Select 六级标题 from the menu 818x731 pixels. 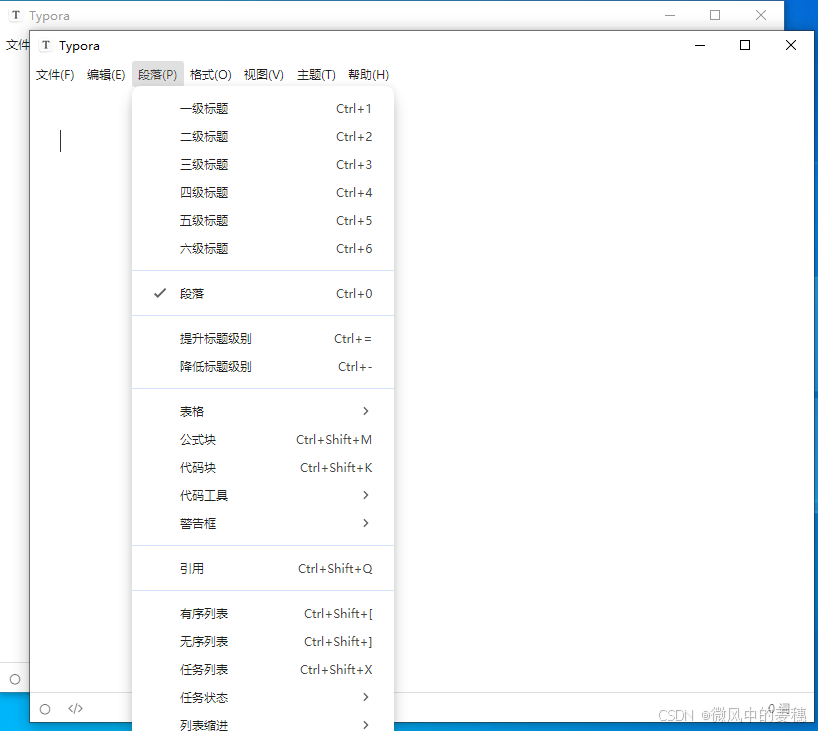pos(263,249)
